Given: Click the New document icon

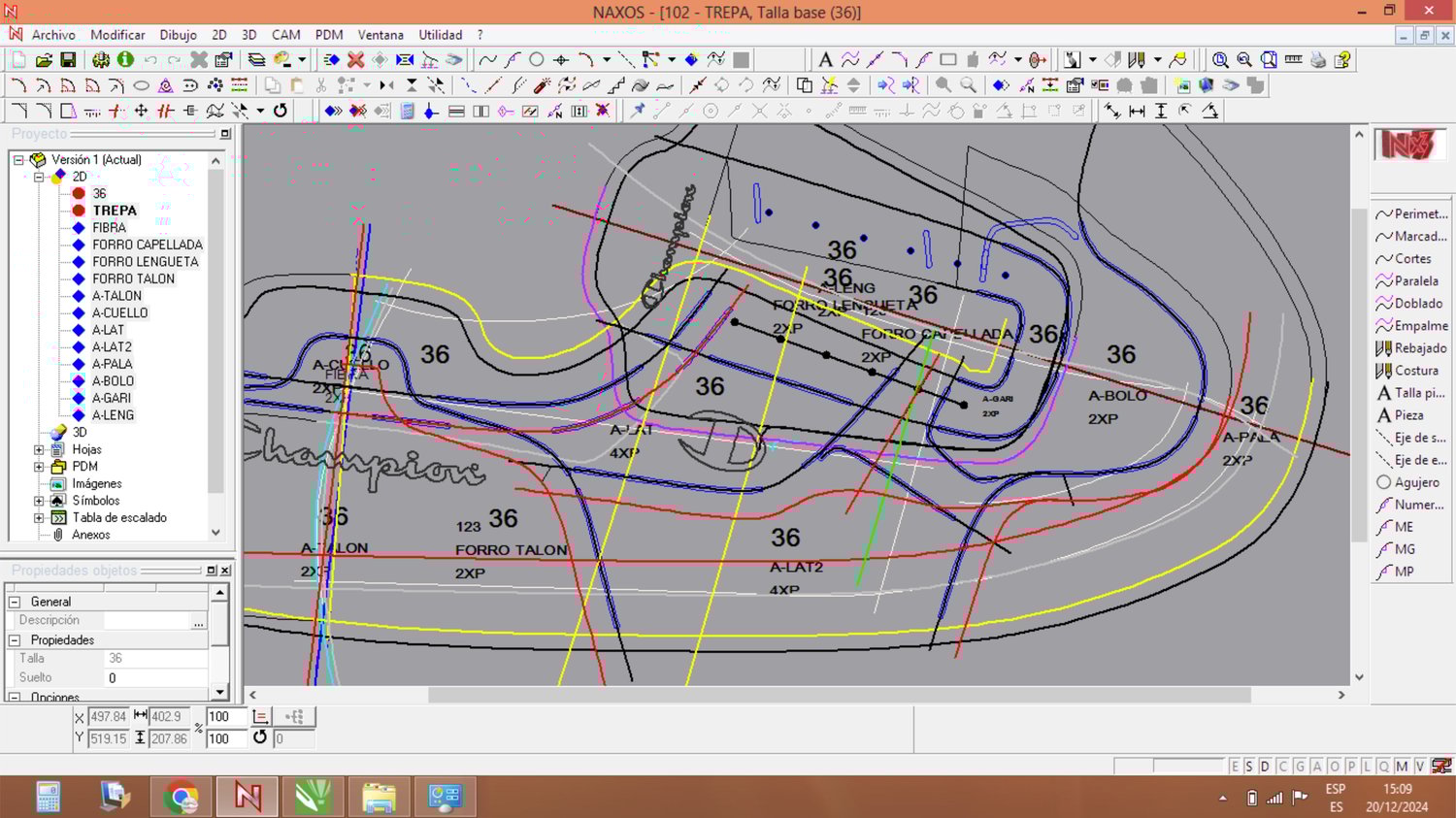Looking at the screenshot, I should pos(18,60).
